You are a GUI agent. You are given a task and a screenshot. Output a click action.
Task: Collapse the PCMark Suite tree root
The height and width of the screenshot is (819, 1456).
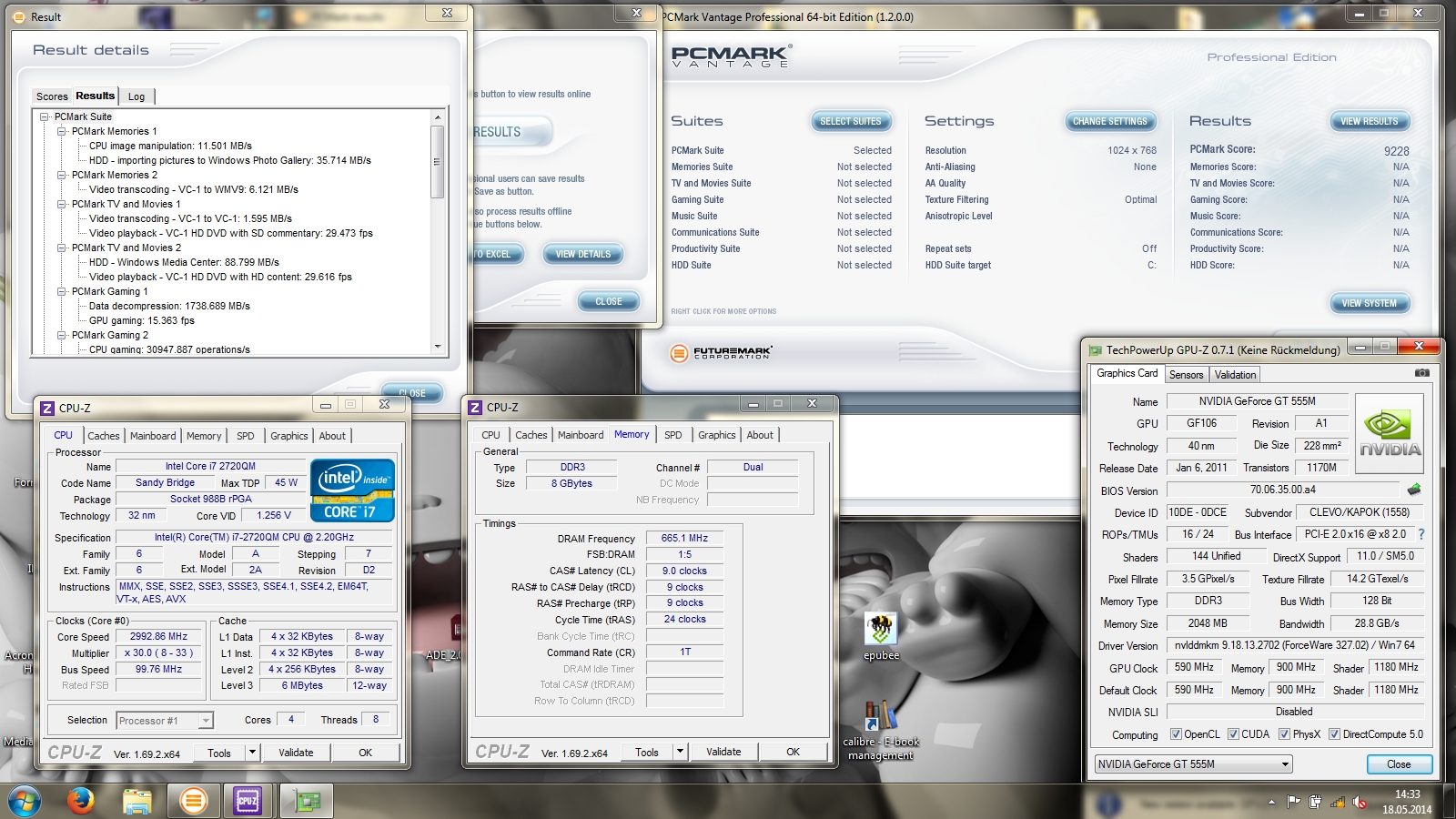(44, 116)
